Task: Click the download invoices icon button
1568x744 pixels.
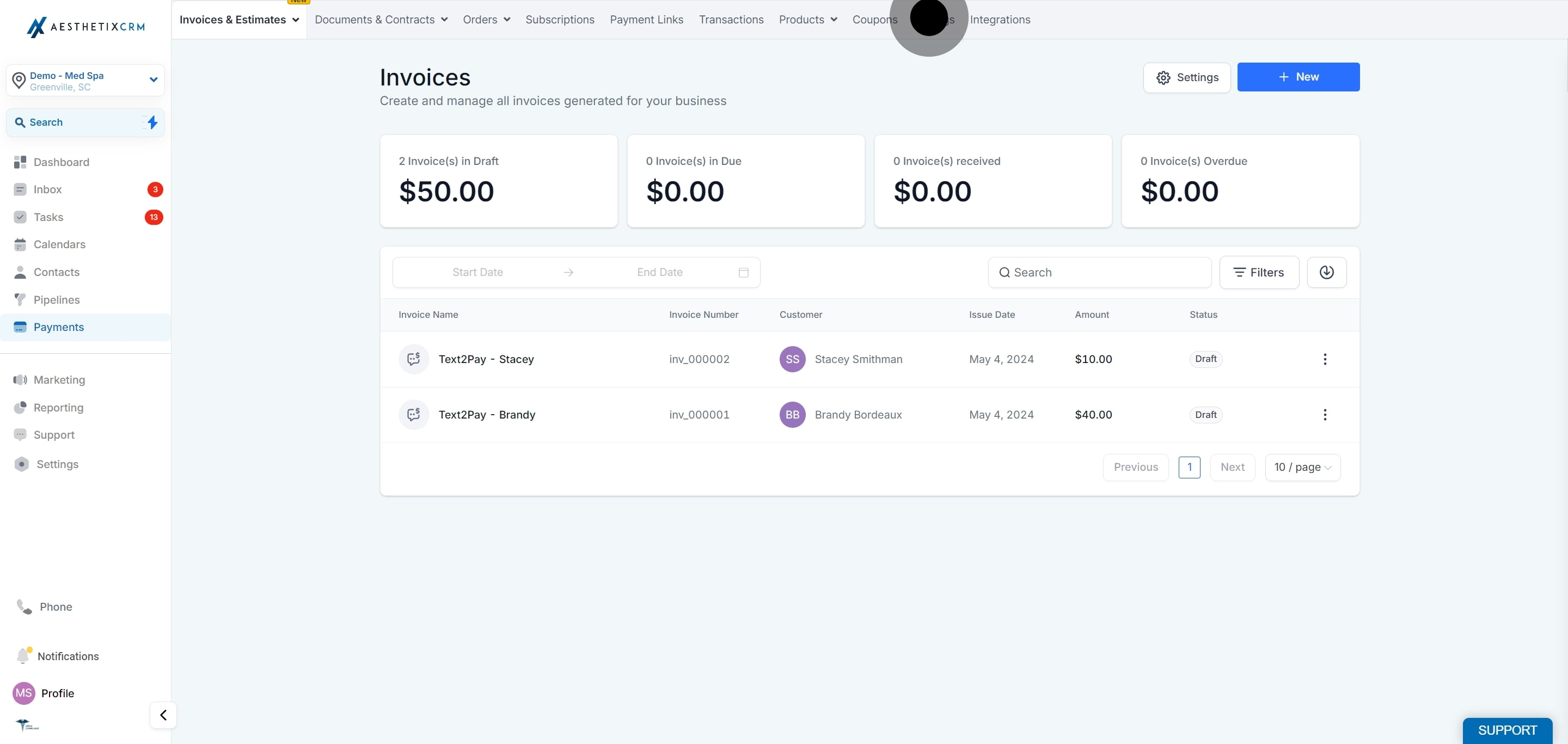Action: coord(1326,272)
